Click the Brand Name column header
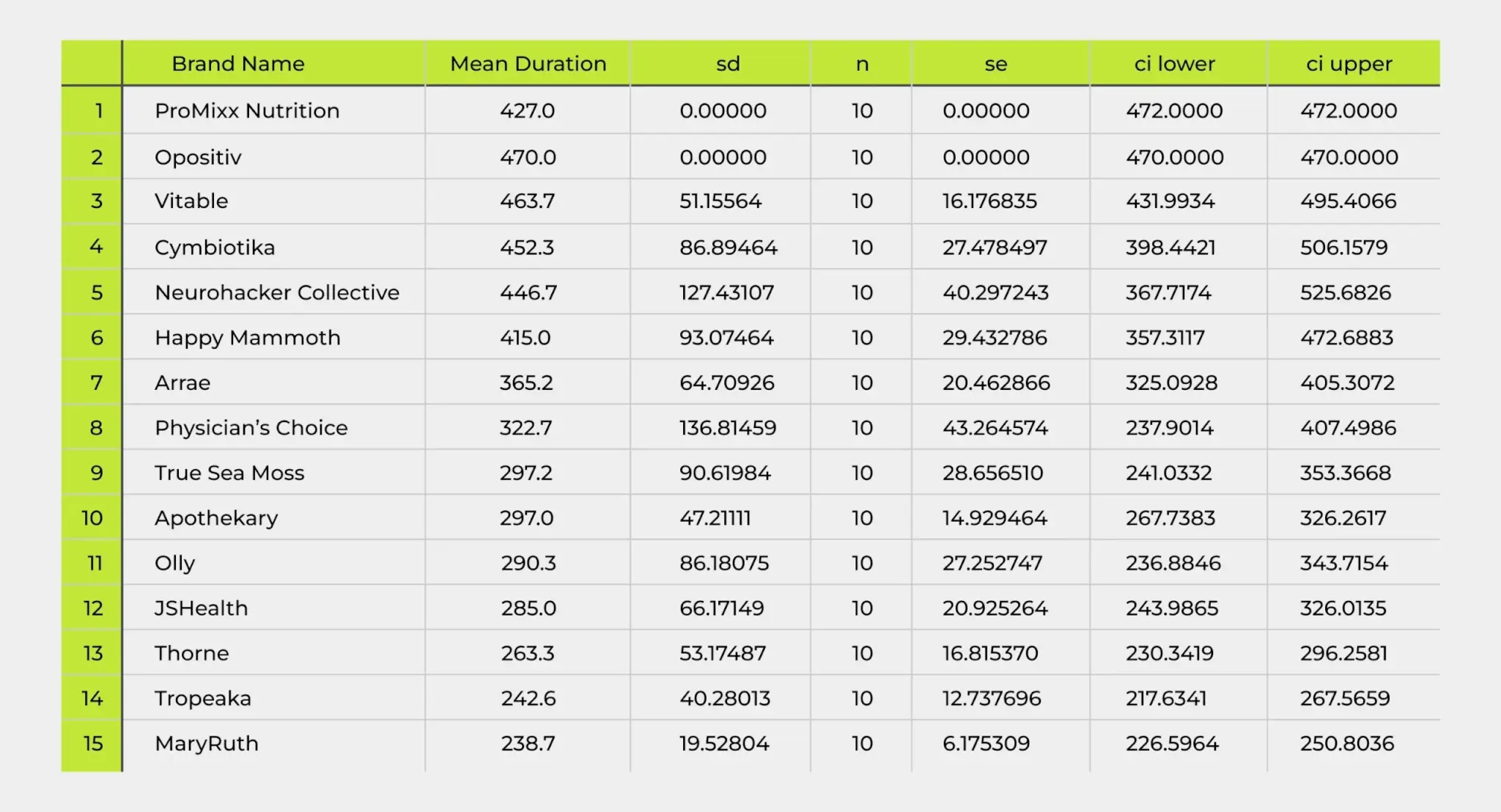Screen dimensions: 1501x812 click(x=237, y=64)
